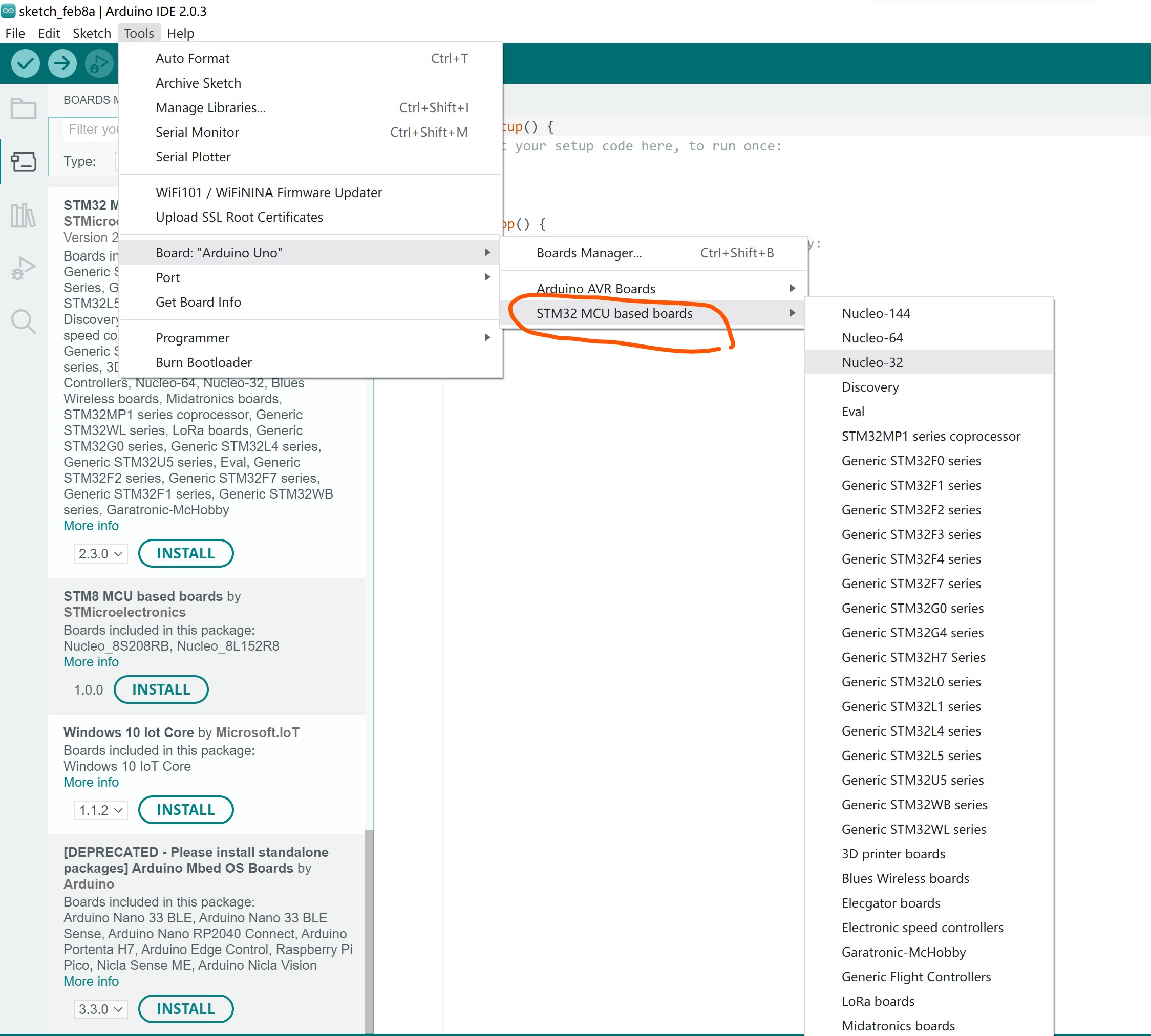Expand STM32 MCU based boards submenu

pyautogui.click(x=653, y=313)
